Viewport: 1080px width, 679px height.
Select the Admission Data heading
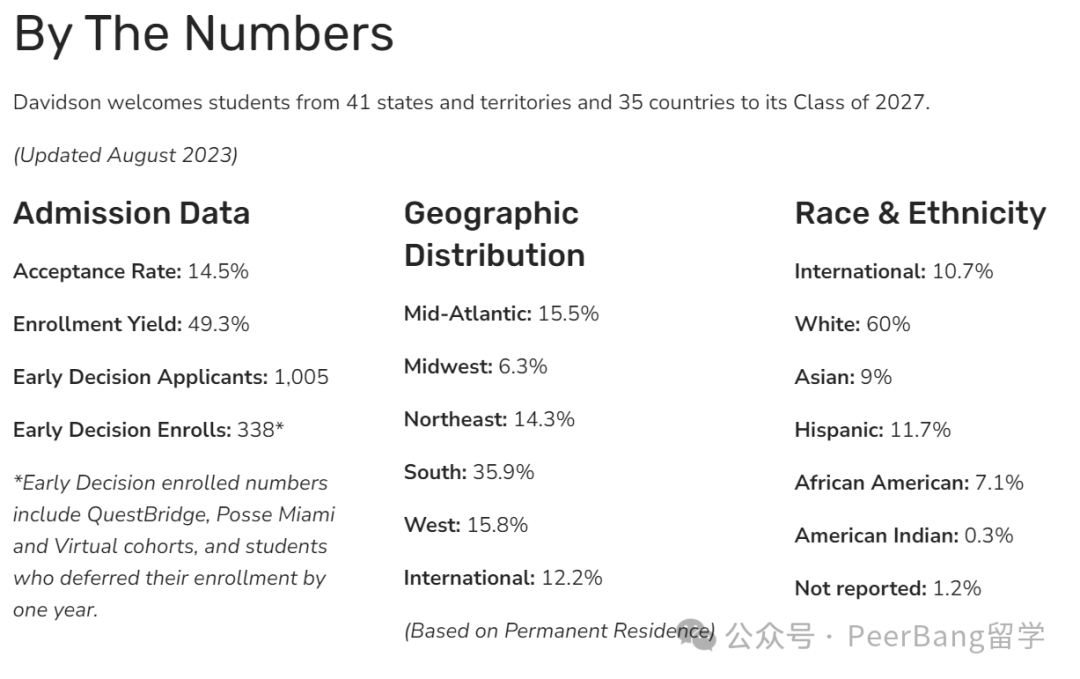point(132,213)
